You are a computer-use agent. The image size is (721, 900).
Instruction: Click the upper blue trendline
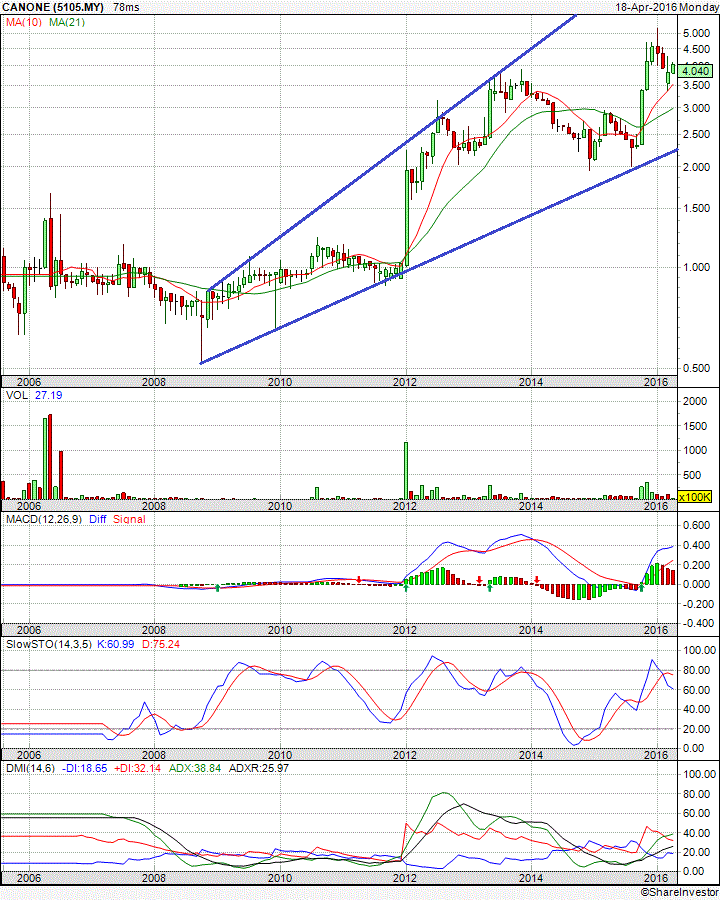pos(391,153)
